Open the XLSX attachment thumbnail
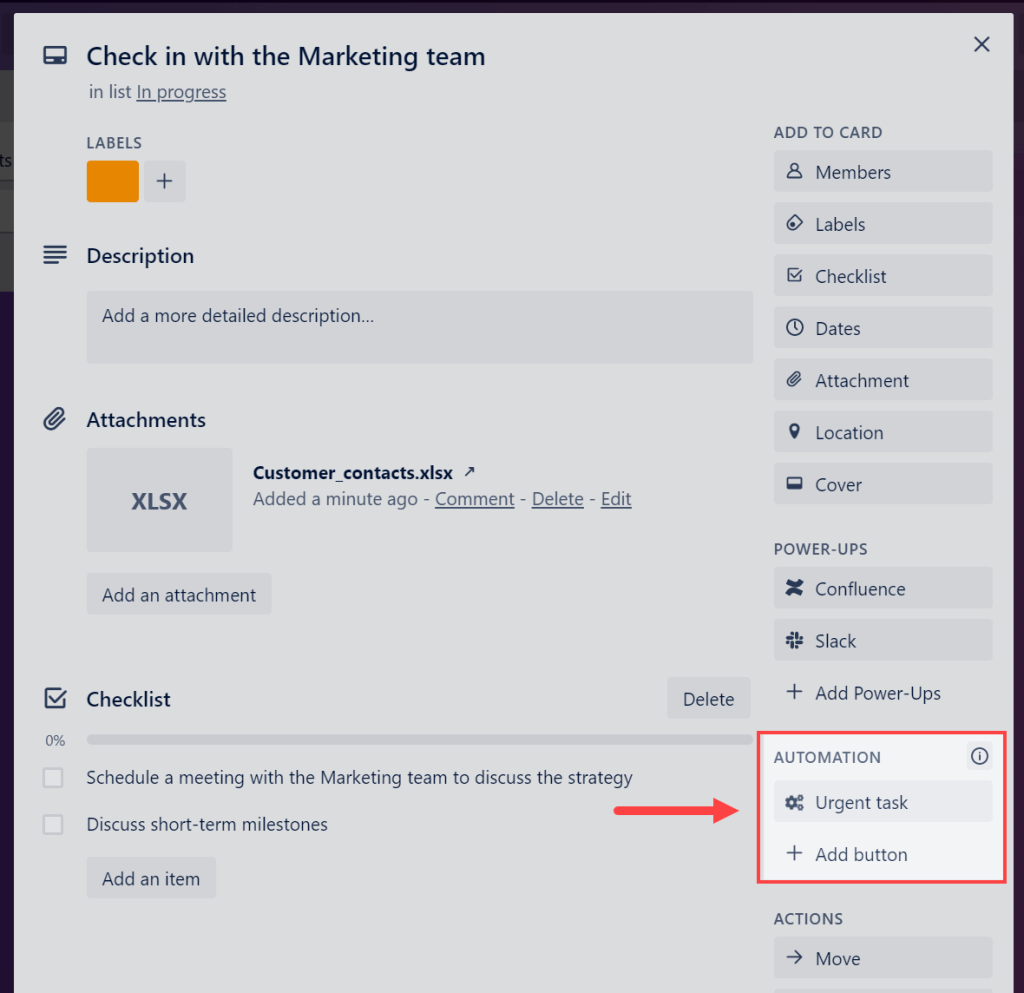Viewport: 1024px width, 993px height. pos(159,499)
